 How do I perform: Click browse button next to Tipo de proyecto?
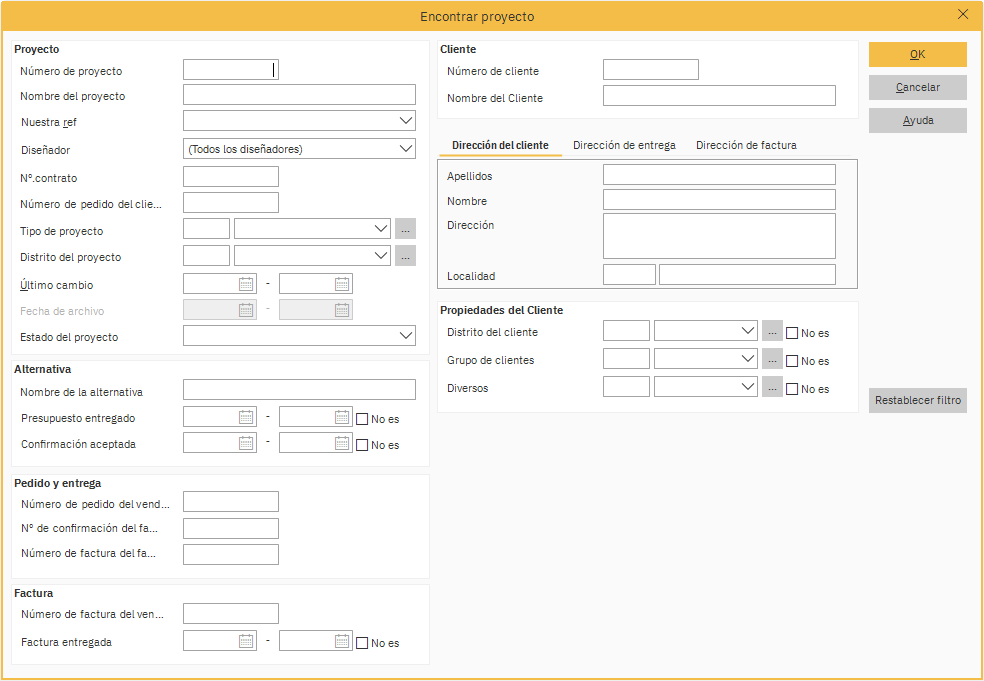pos(405,229)
